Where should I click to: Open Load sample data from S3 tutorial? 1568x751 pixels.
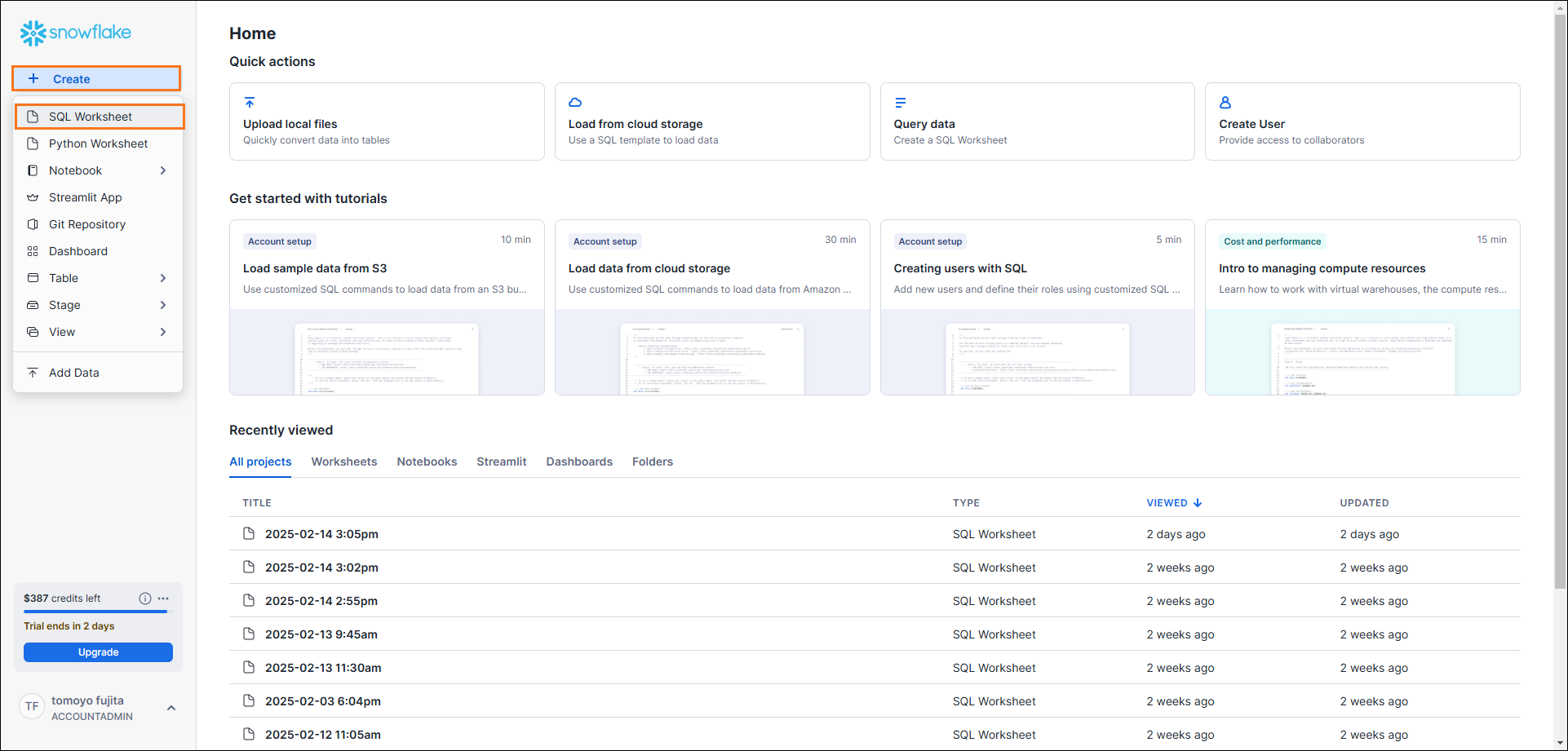(x=387, y=307)
